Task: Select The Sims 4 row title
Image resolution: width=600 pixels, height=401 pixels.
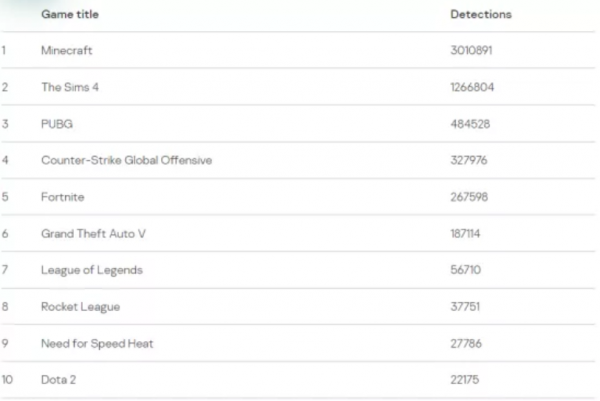Action: coord(70,87)
